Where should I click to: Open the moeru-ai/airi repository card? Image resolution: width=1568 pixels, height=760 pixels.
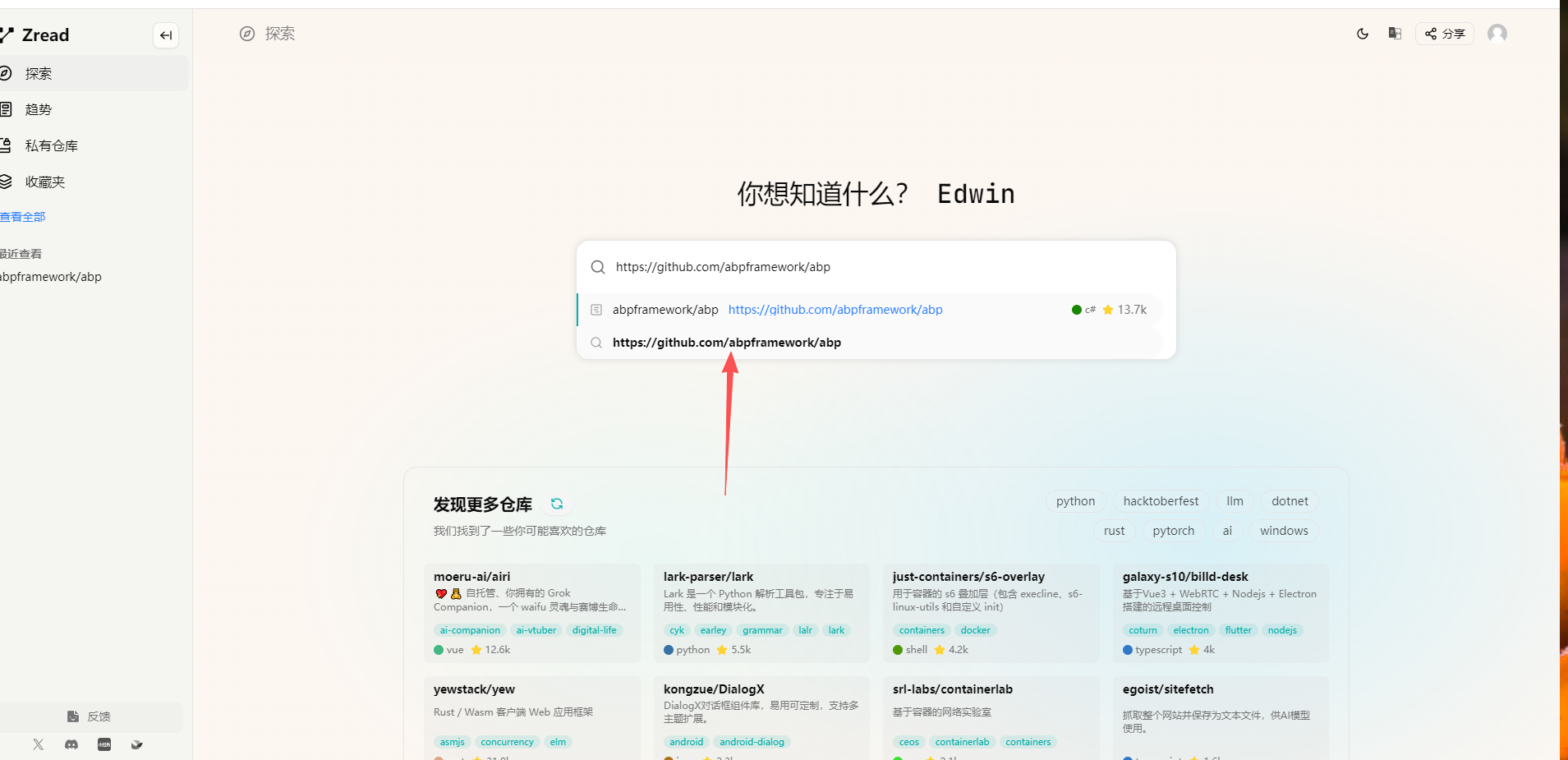(532, 613)
